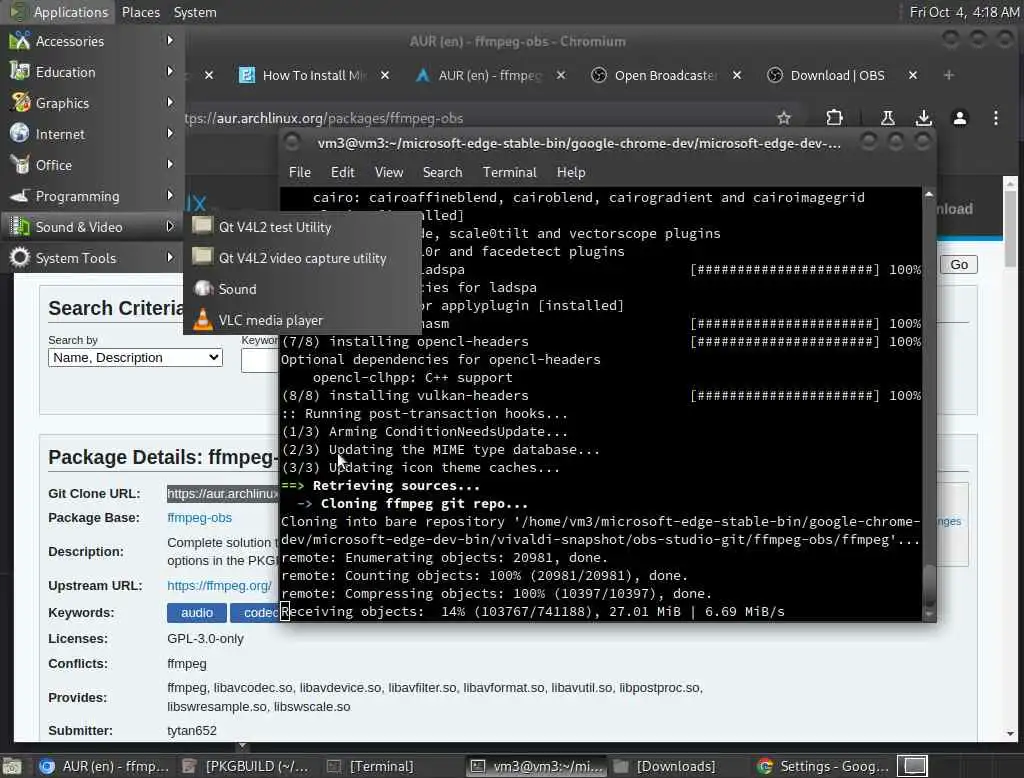The width and height of the screenshot is (1024, 778).
Task: Show desktop from taskbar icon
Action: tap(12, 766)
